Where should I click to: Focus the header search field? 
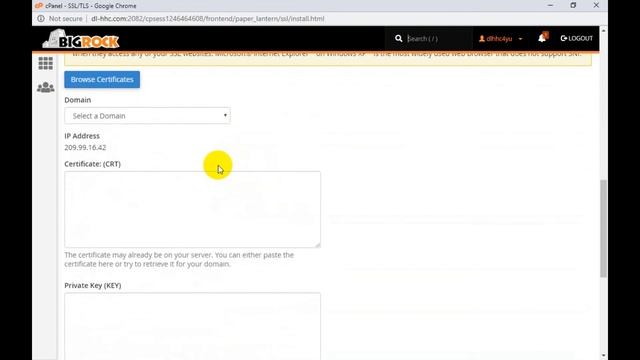point(438,38)
